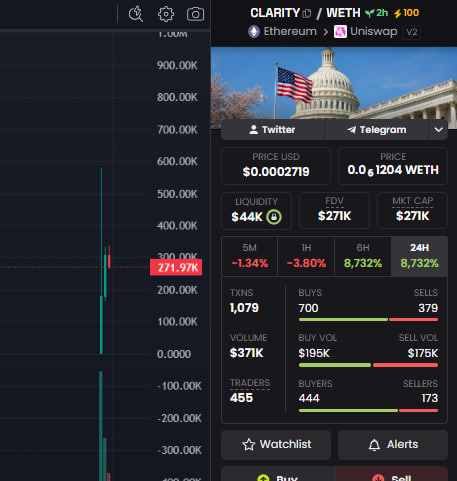Click the BUY VOL $195K value
This screenshot has height=481, width=457.
click(314, 353)
